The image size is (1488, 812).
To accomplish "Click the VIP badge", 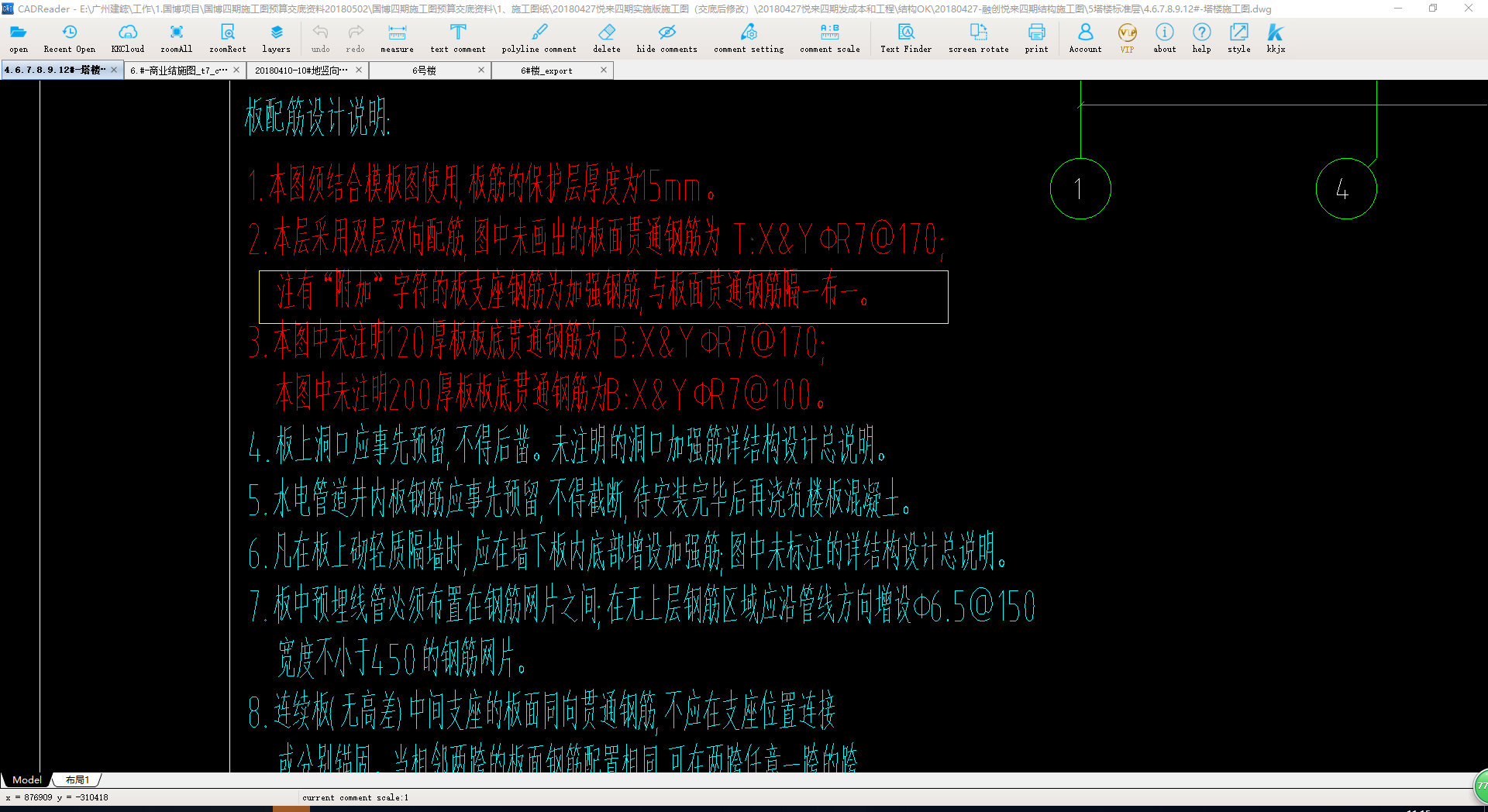I will [1127, 38].
